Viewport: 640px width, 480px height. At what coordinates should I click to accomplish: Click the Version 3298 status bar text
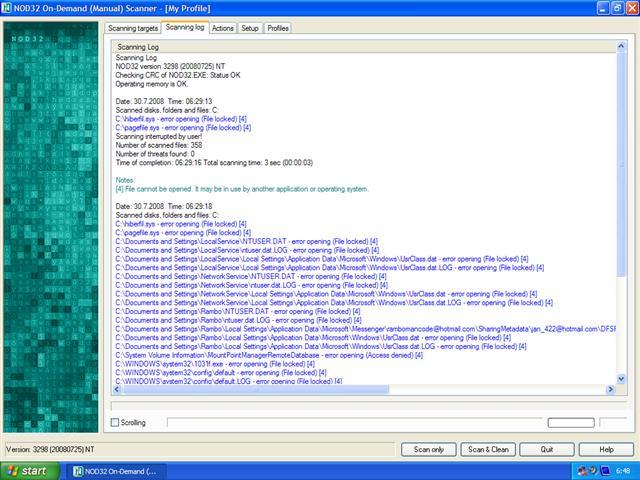pyautogui.click(x=50, y=449)
